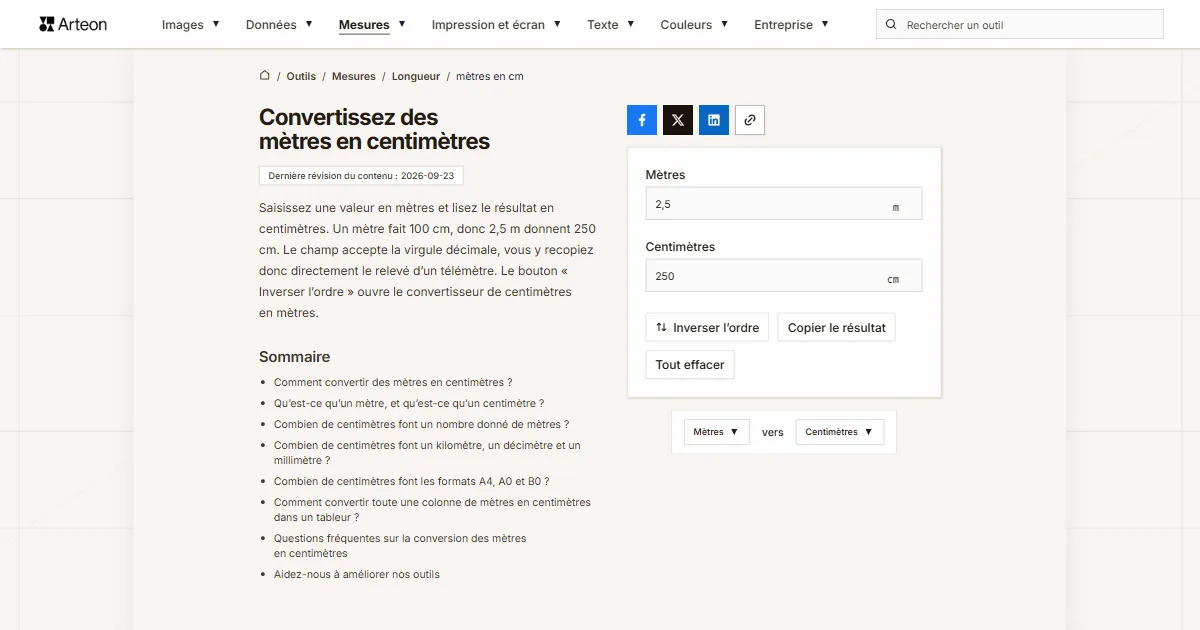
Task: Click the 'Dernière révision du contenu' date badge
Action: point(361,175)
